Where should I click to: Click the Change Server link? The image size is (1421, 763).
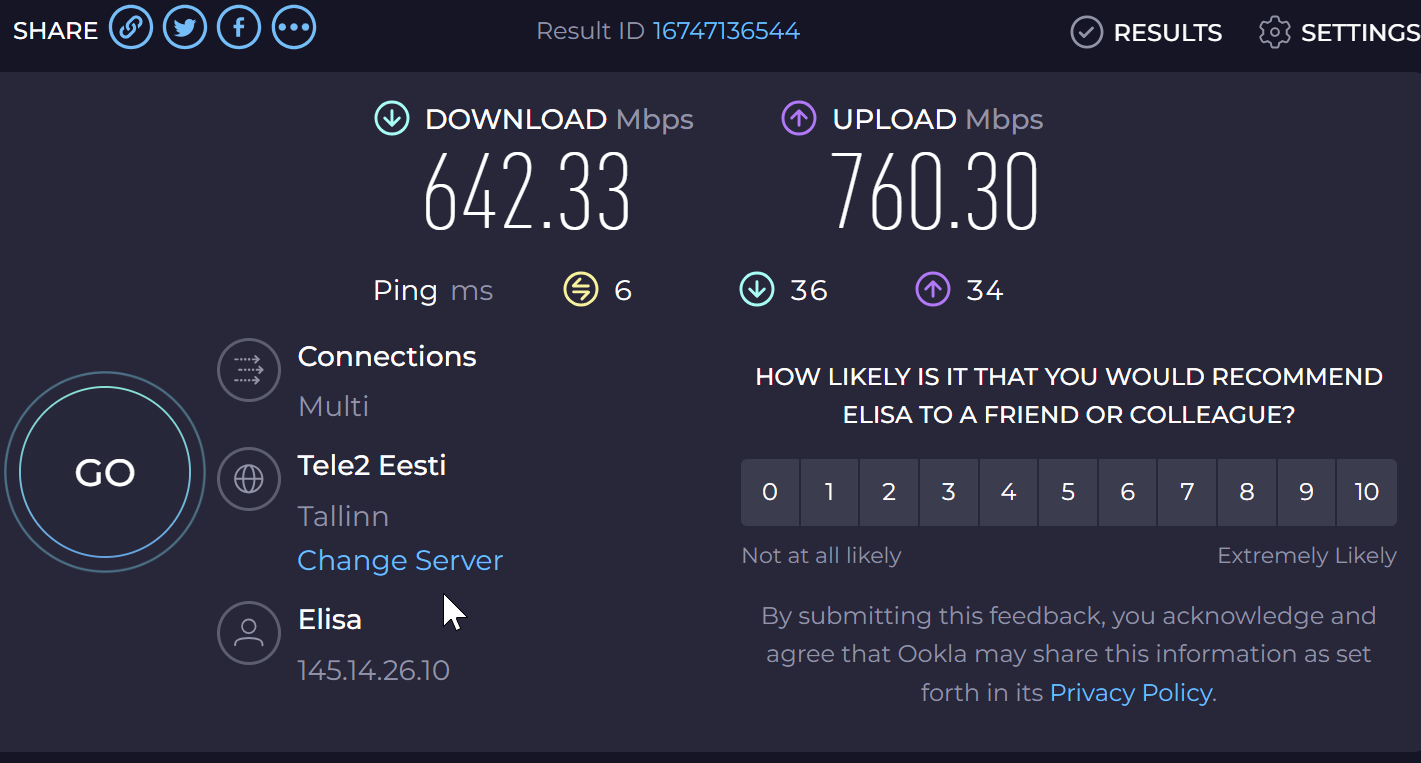coord(400,560)
